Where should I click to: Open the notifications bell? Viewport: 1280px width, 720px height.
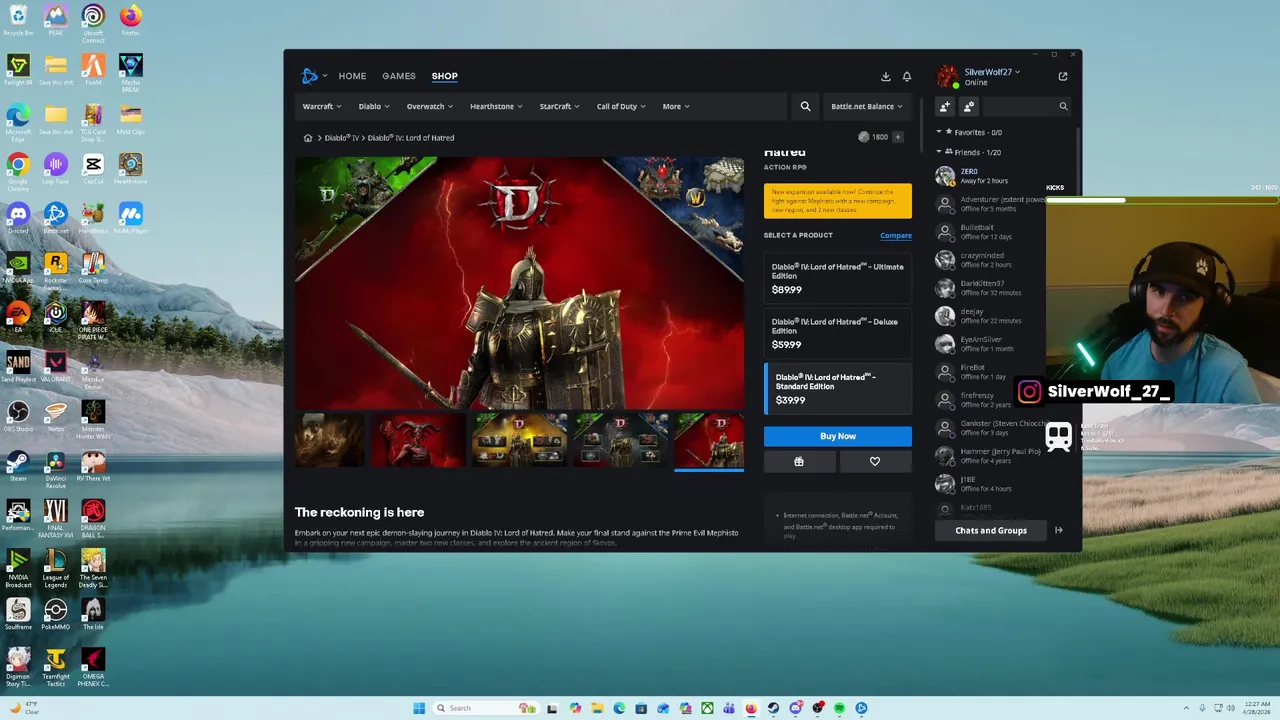[907, 76]
